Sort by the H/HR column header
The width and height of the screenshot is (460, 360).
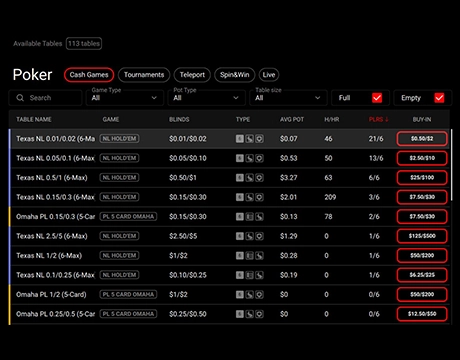pos(332,119)
